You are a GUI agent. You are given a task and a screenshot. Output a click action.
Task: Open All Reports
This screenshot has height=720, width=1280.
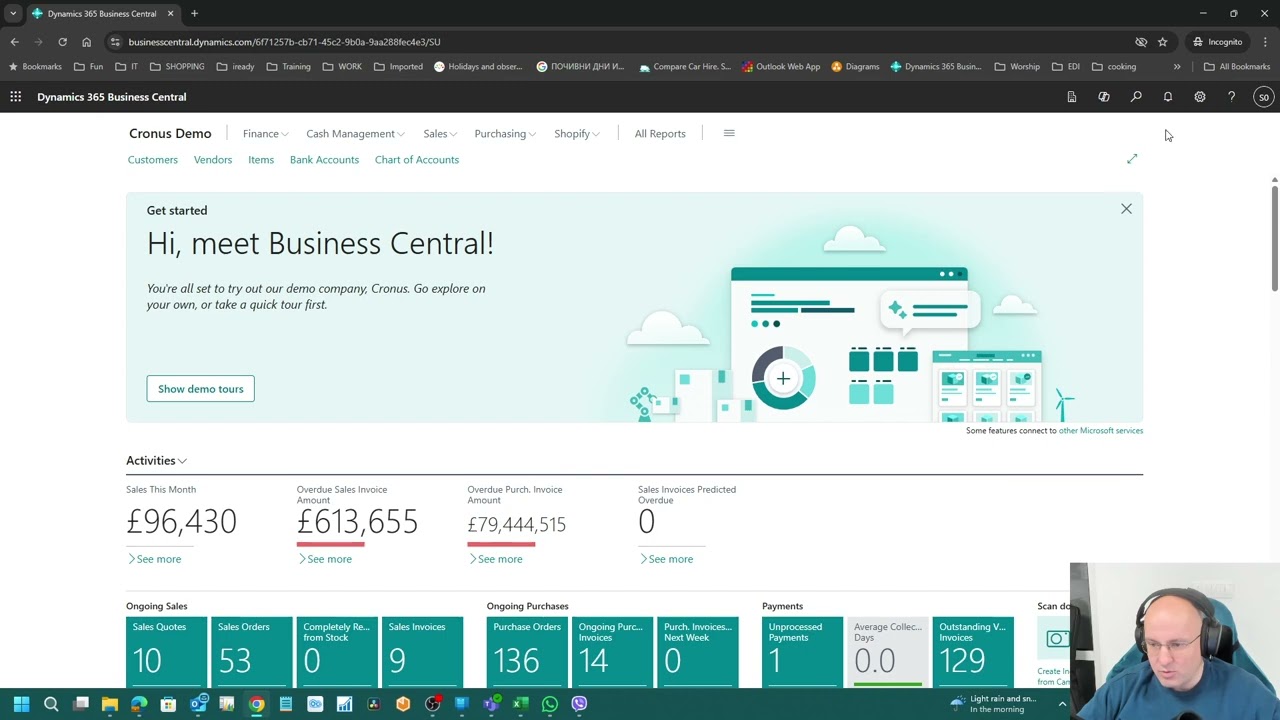click(660, 133)
